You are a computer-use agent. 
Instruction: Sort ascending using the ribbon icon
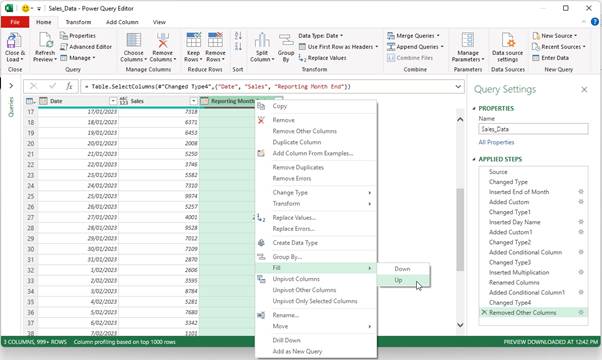point(238,36)
